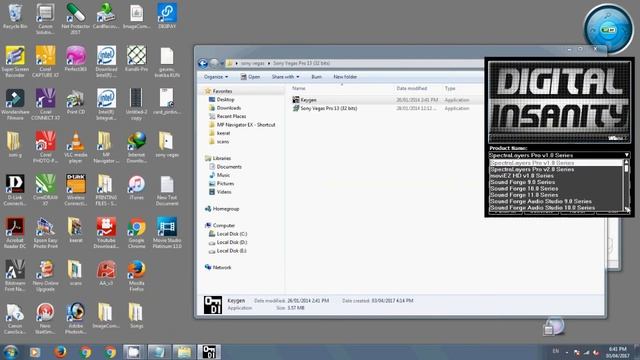
Task: Click the Keygen icon in the details pane
Action: [x=213, y=304]
